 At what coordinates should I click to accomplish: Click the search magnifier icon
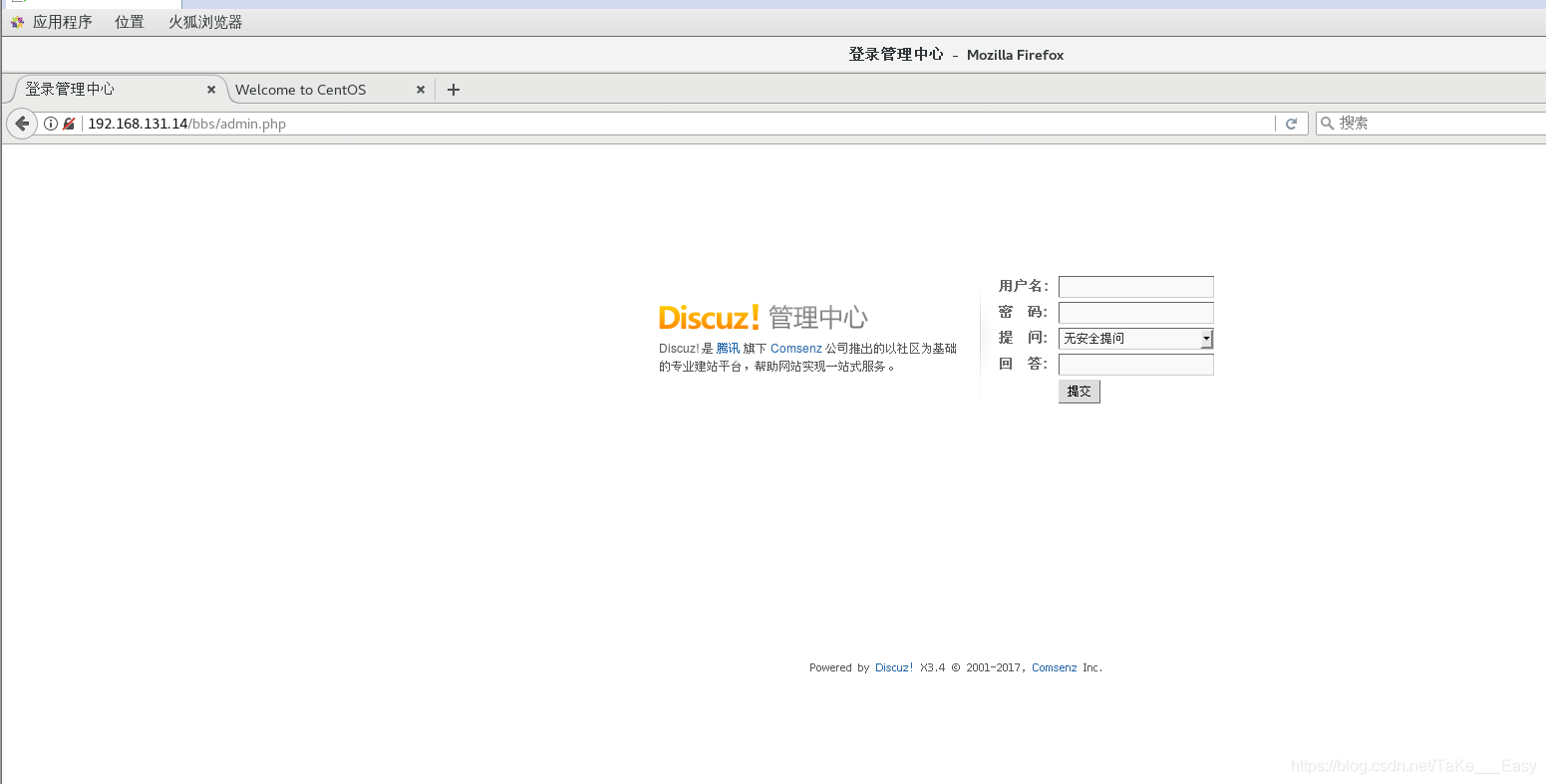[x=1327, y=124]
